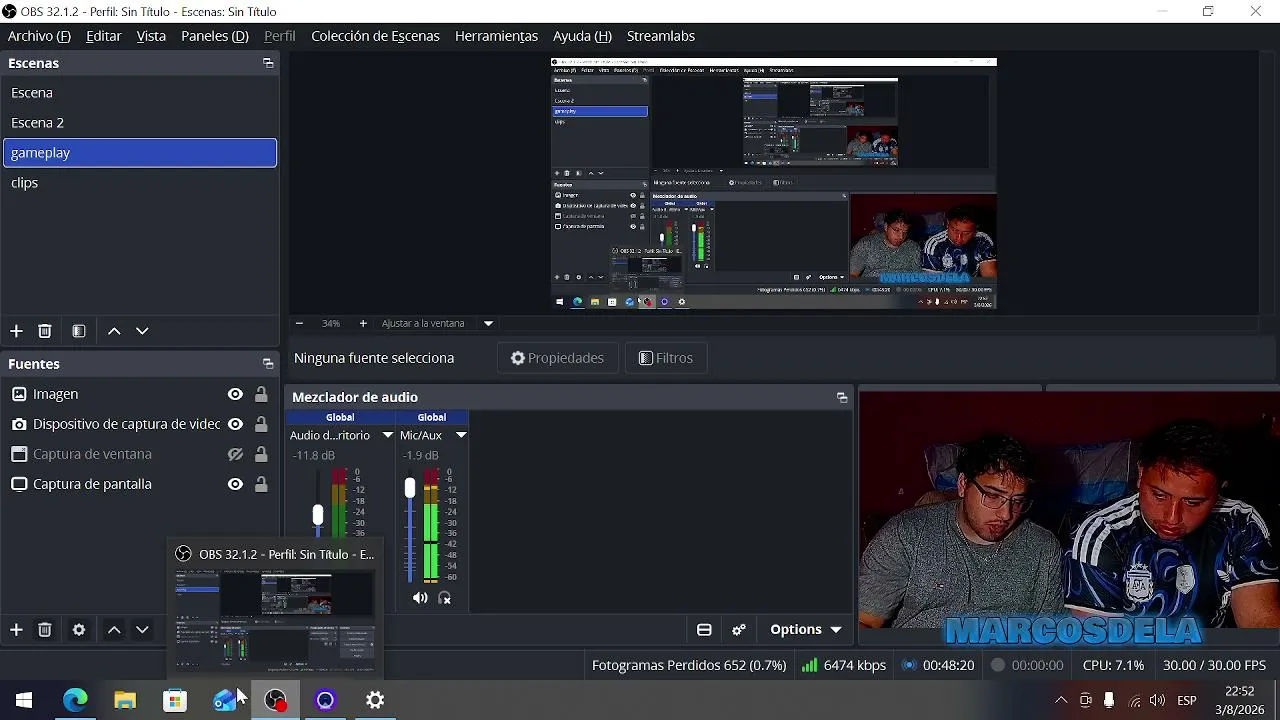Open the Paneles menu
The width and height of the screenshot is (1280, 720).
click(x=214, y=36)
